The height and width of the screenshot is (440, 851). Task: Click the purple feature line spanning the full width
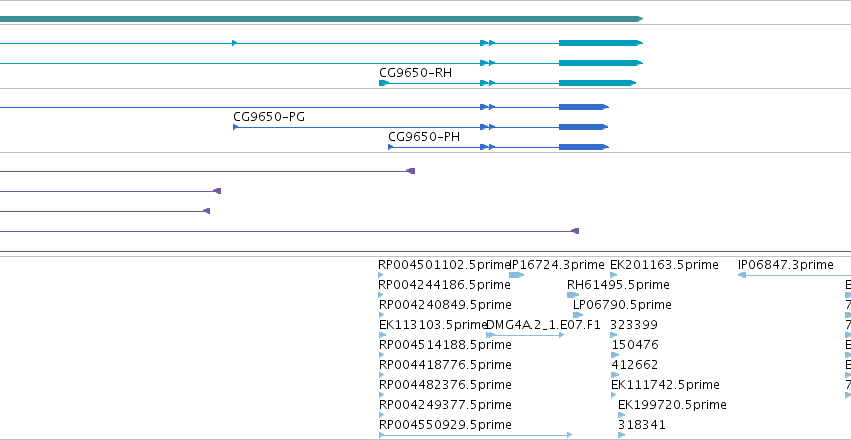(426, 252)
